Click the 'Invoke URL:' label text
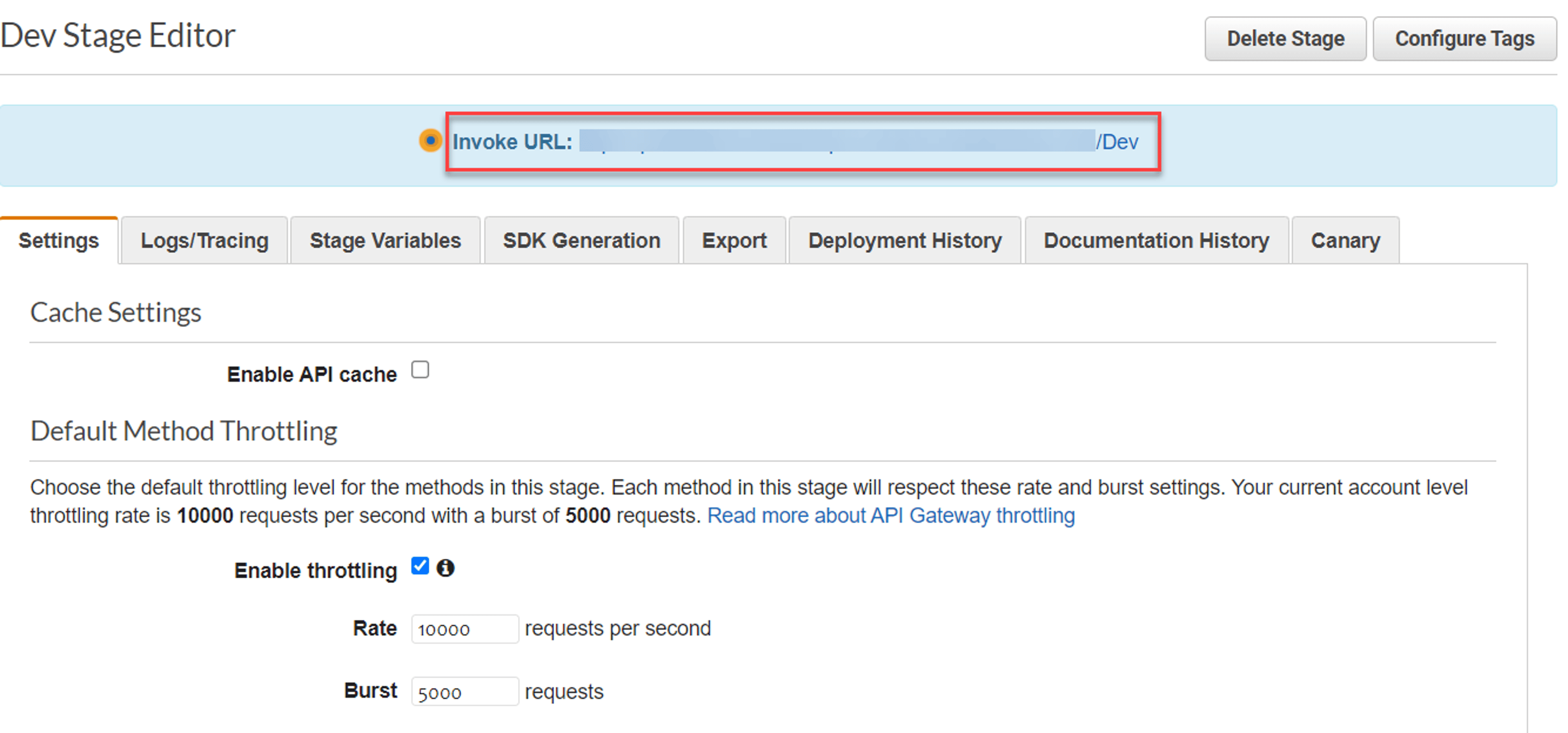 pyautogui.click(x=512, y=142)
